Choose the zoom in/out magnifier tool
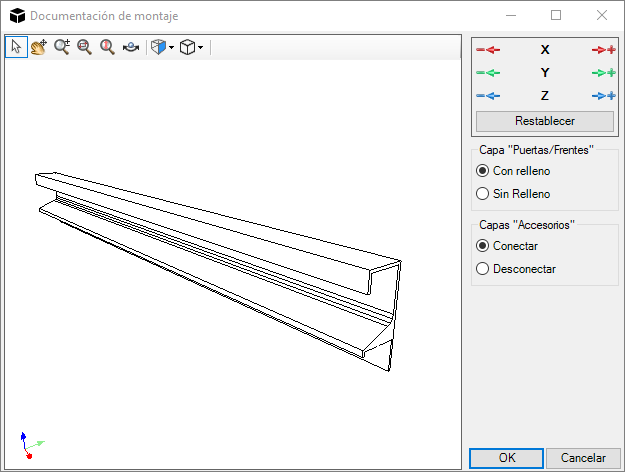Viewport: 625px width, 472px height. (62, 47)
